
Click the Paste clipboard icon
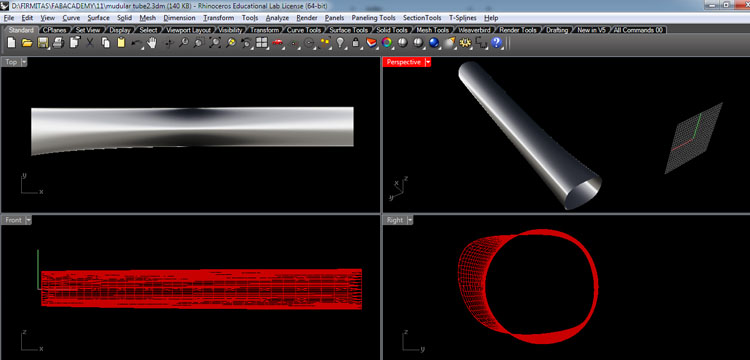point(121,43)
